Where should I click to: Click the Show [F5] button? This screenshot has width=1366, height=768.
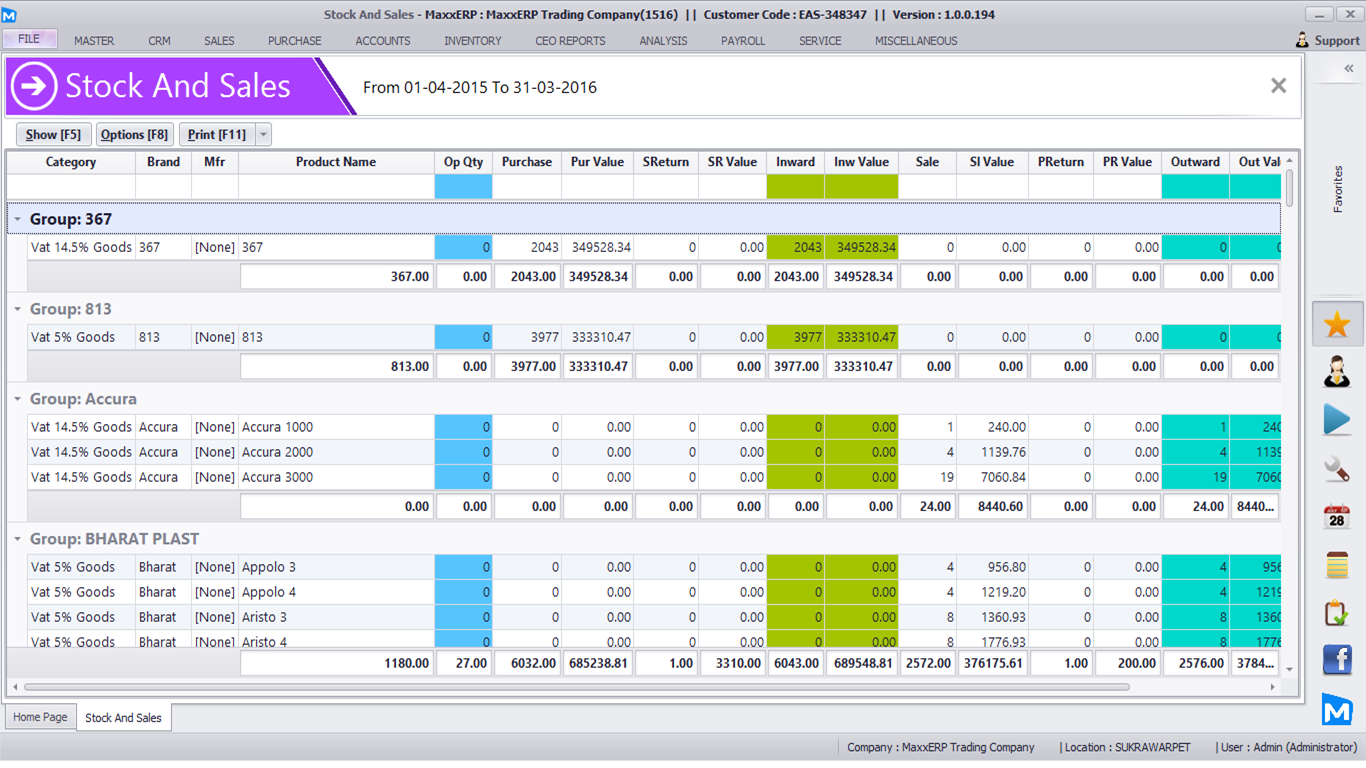[53, 135]
